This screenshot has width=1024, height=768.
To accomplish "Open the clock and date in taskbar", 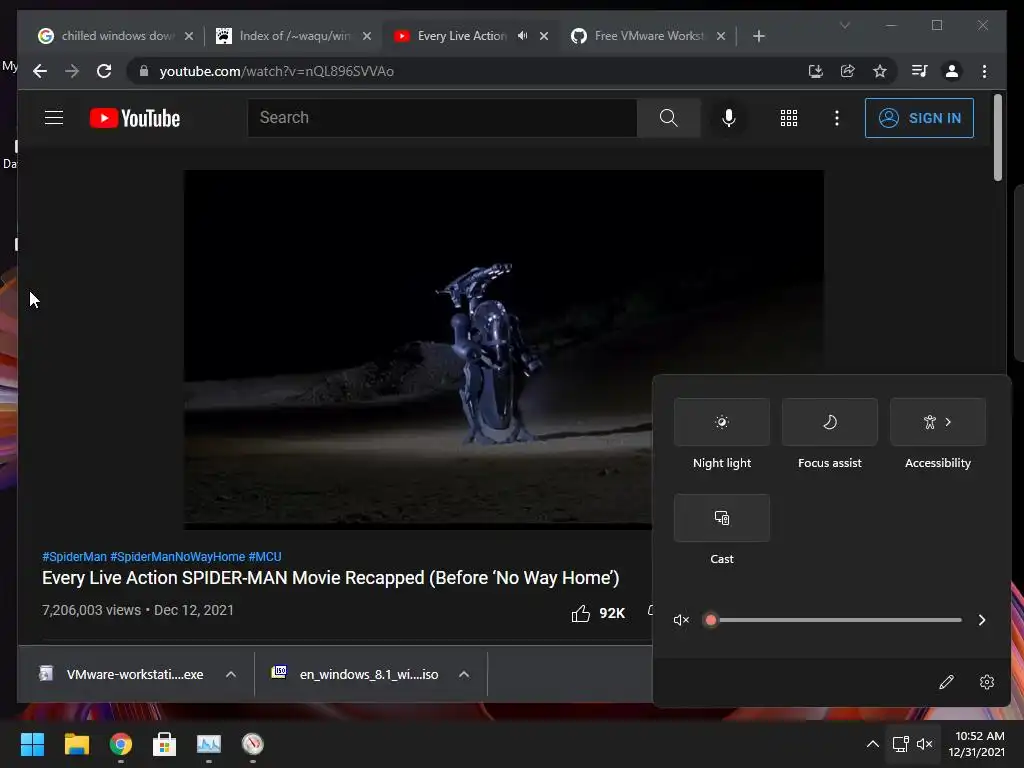I will (x=976, y=744).
